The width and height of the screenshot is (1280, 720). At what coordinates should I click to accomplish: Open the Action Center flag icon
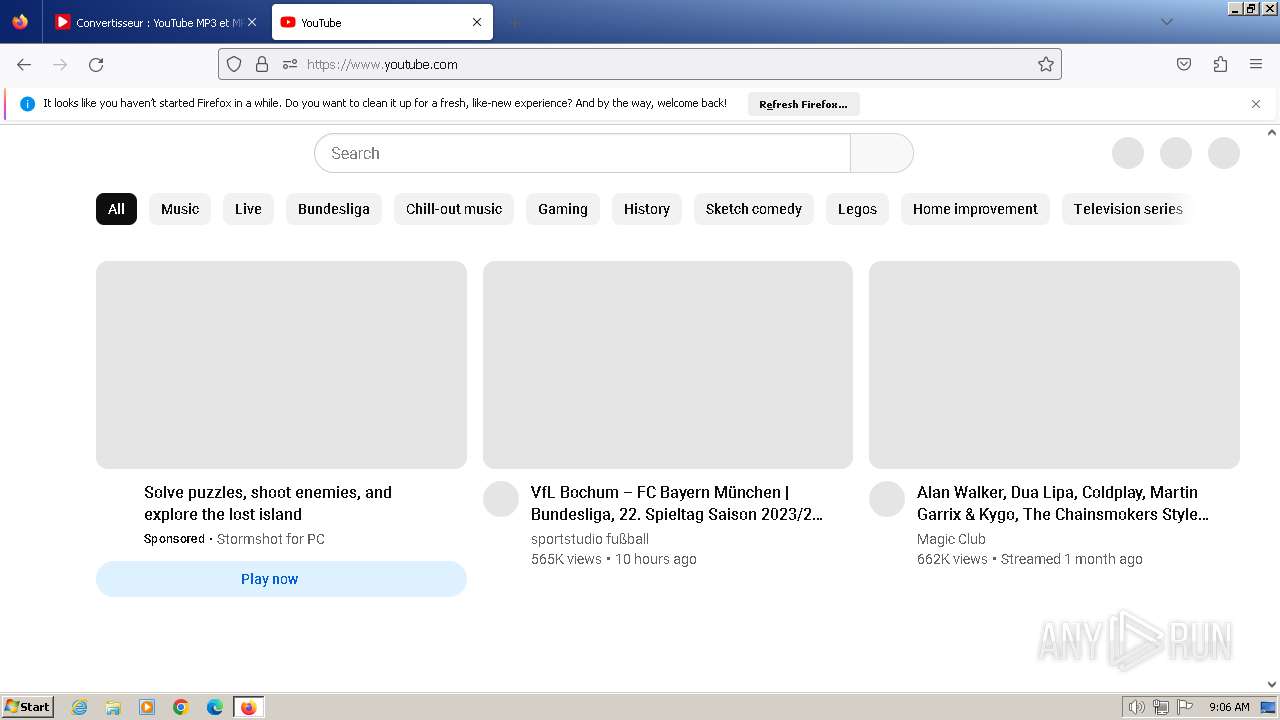pos(1185,707)
